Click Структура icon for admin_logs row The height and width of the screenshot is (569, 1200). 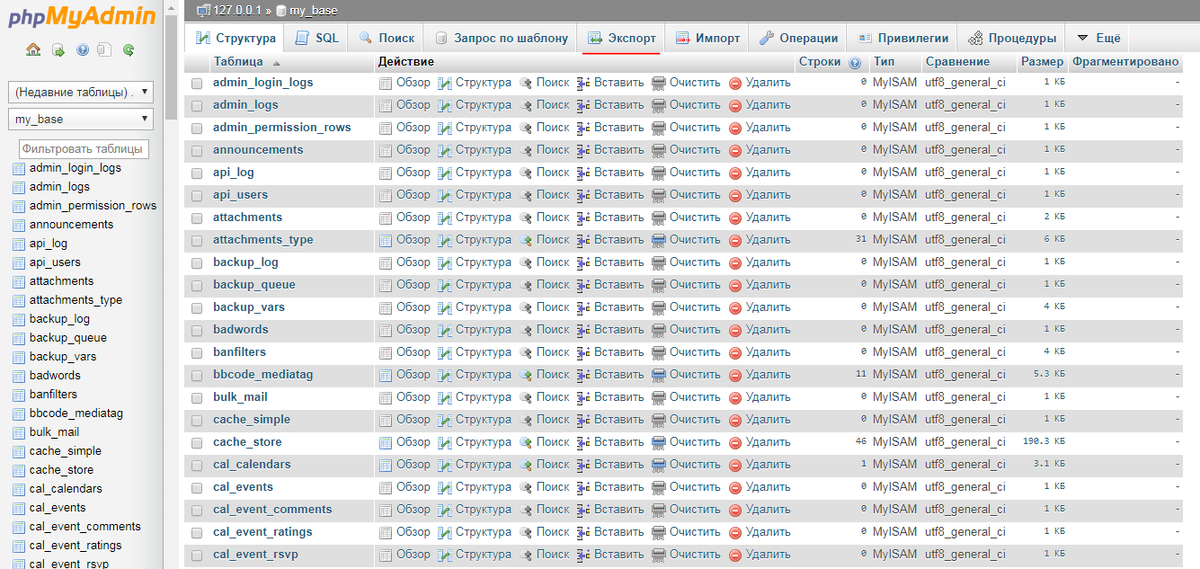[445, 105]
